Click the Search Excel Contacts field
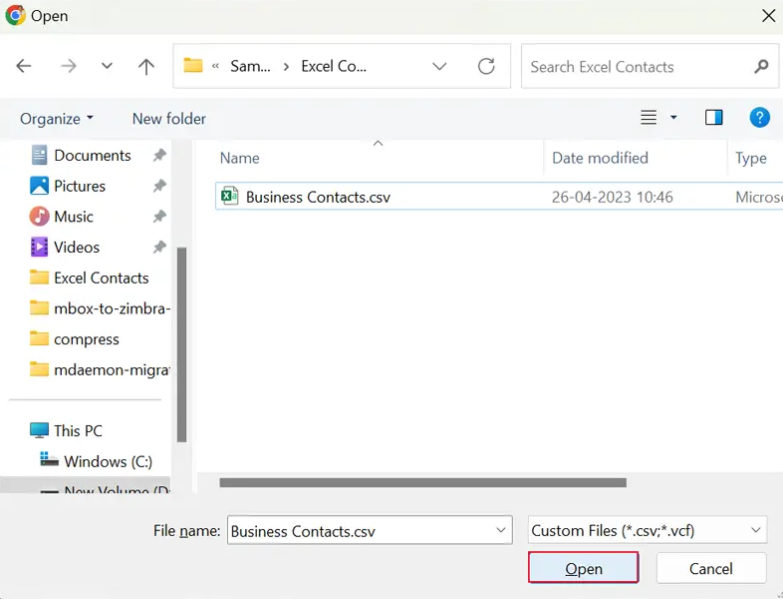 [650, 66]
